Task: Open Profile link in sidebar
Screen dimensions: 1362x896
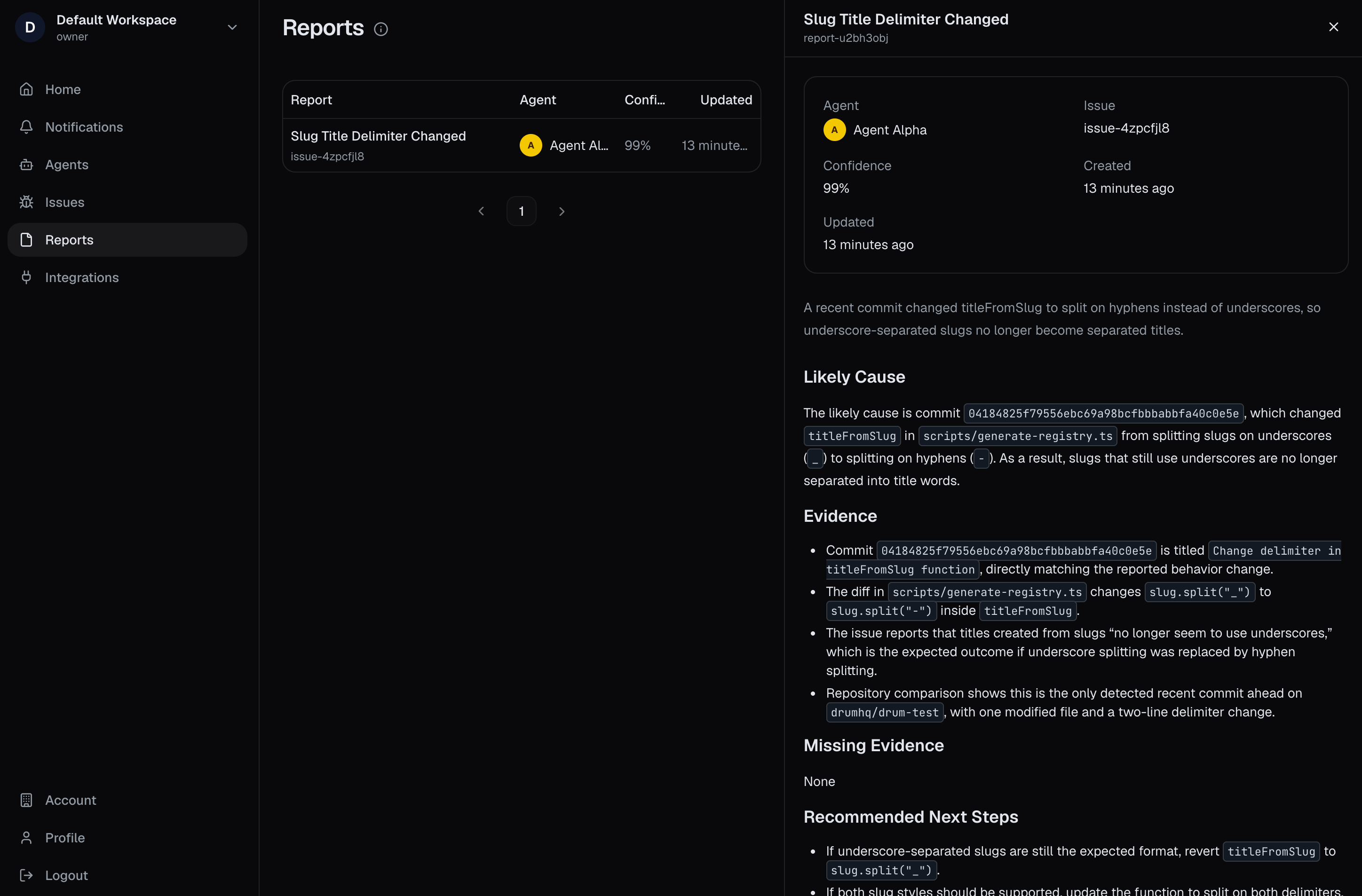Action: 127,838
